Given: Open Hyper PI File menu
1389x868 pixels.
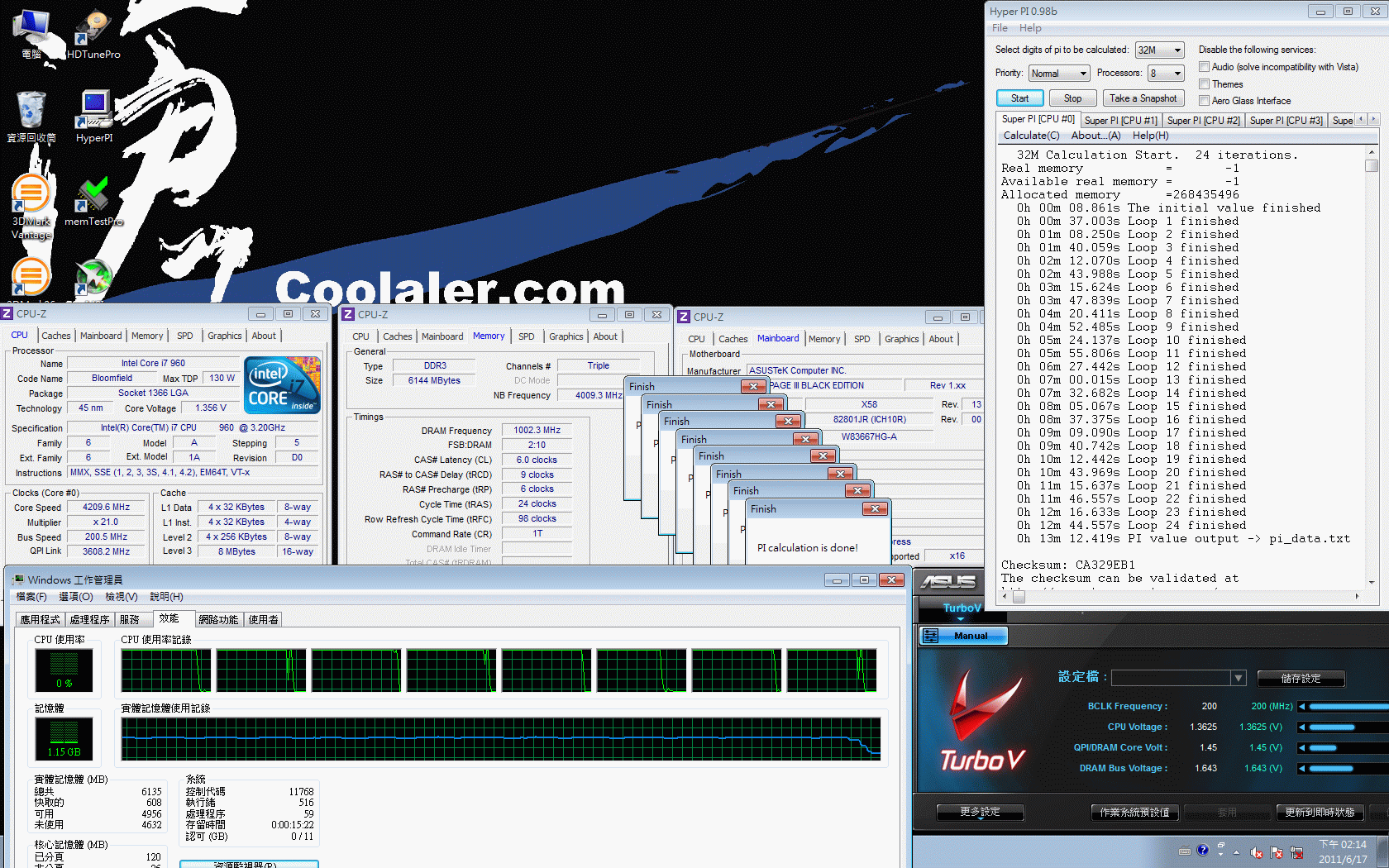Looking at the screenshot, I should pyautogui.click(x=1000, y=28).
